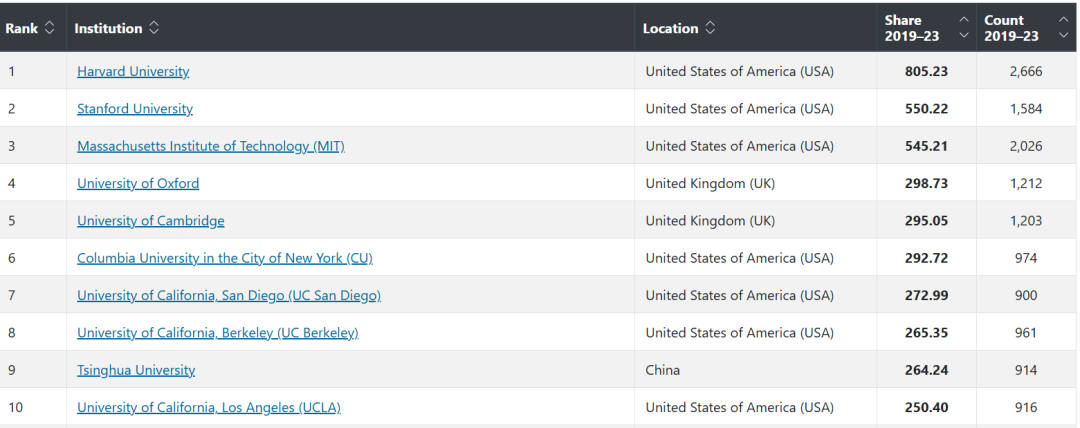The height and width of the screenshot is (428, 1080).
Task: Open Stanford University link
Action: (x=135, y=109)
